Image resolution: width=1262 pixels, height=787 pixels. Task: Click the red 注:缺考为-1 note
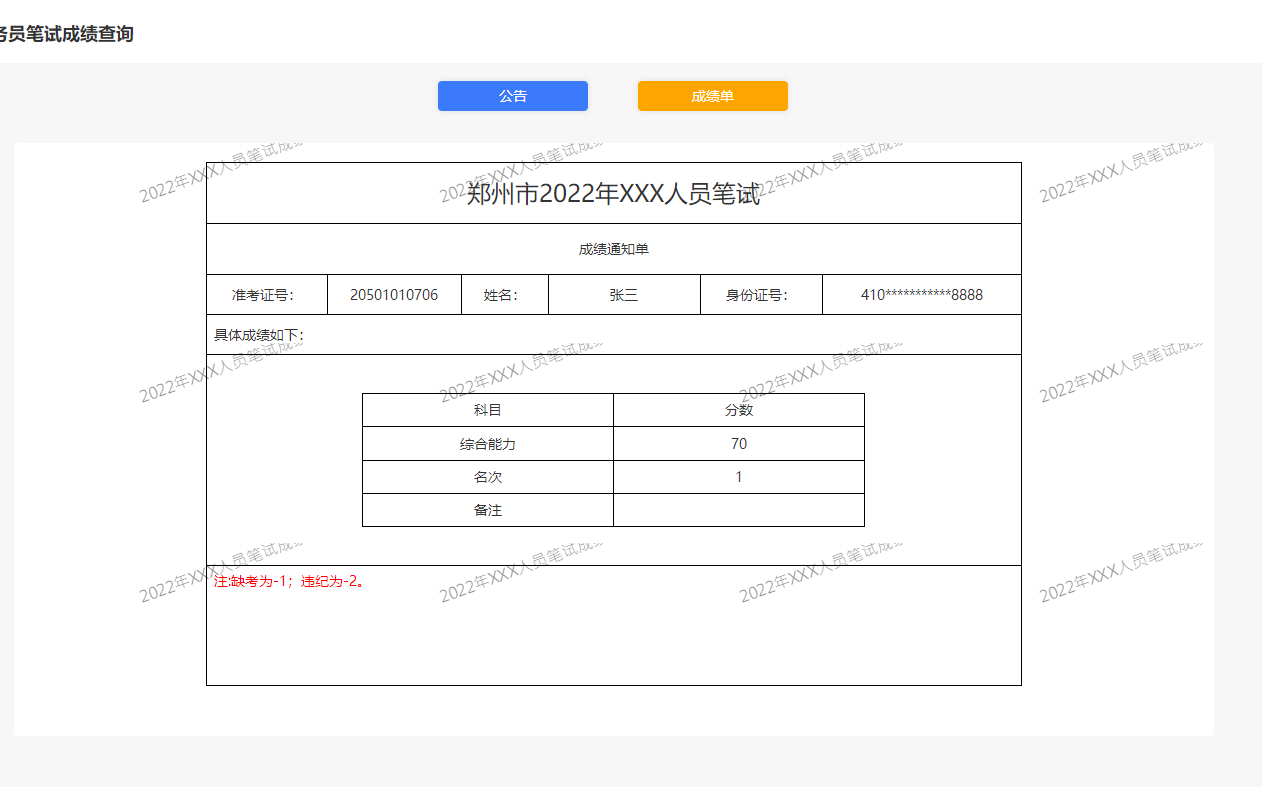(289, 581)
